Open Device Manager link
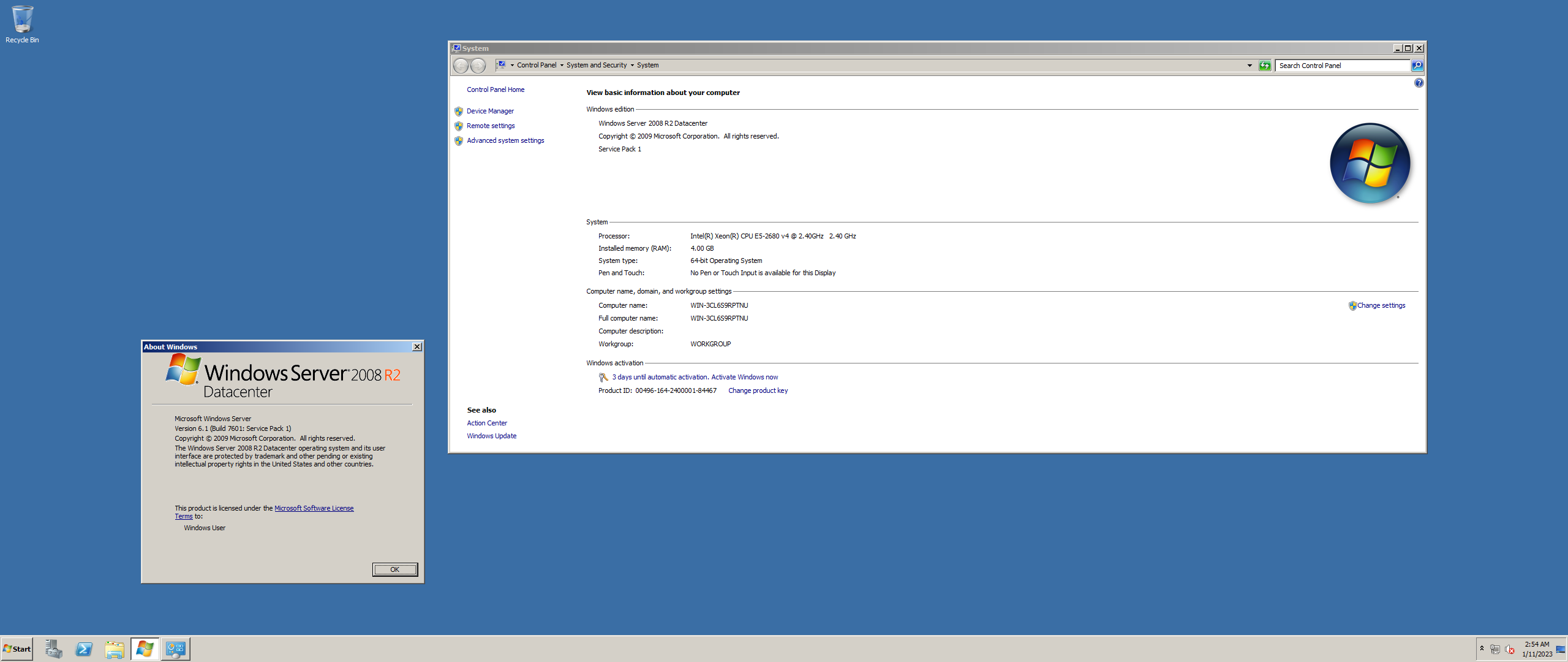1568x662 pixels. point(490,111)
